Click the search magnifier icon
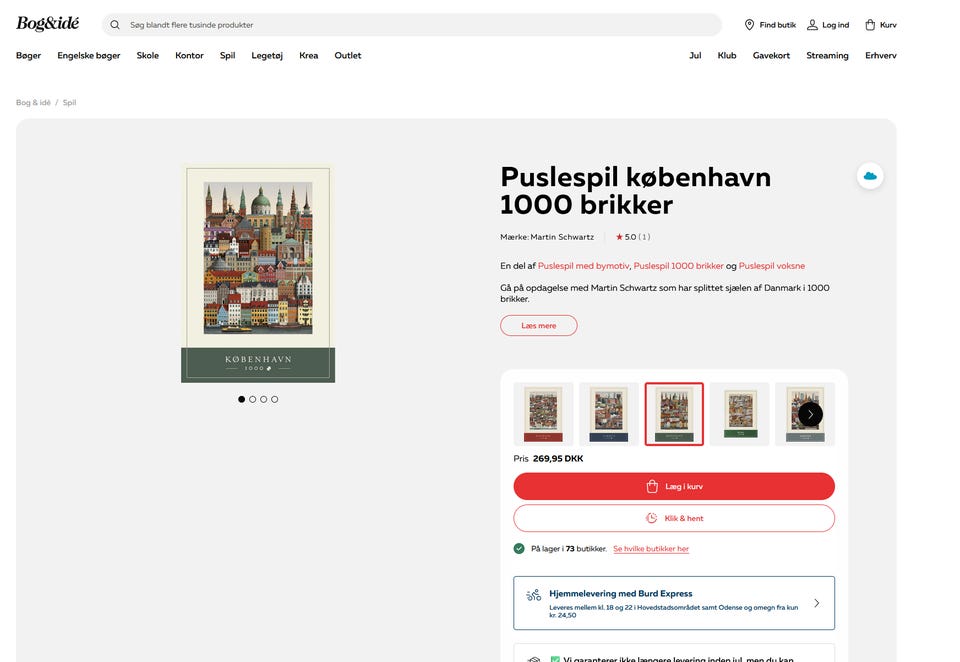The image size is (960, 662). pyautogui.click(x=114, y=24)
